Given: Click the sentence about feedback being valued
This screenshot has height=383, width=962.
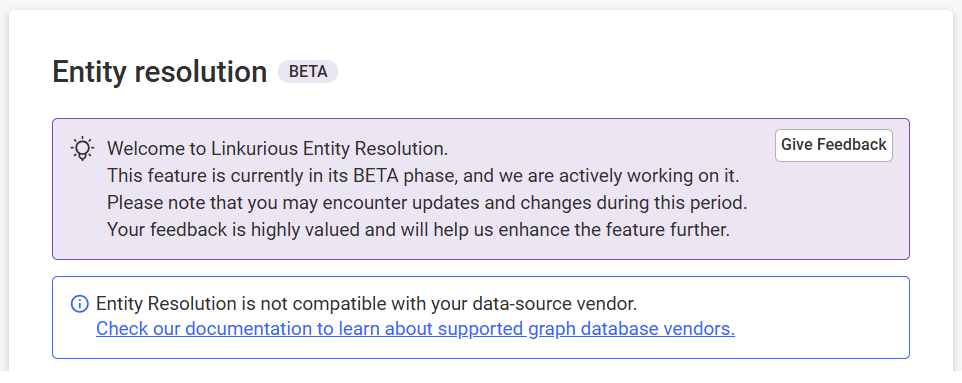Looking at the screenshot, I should point(418,230).
